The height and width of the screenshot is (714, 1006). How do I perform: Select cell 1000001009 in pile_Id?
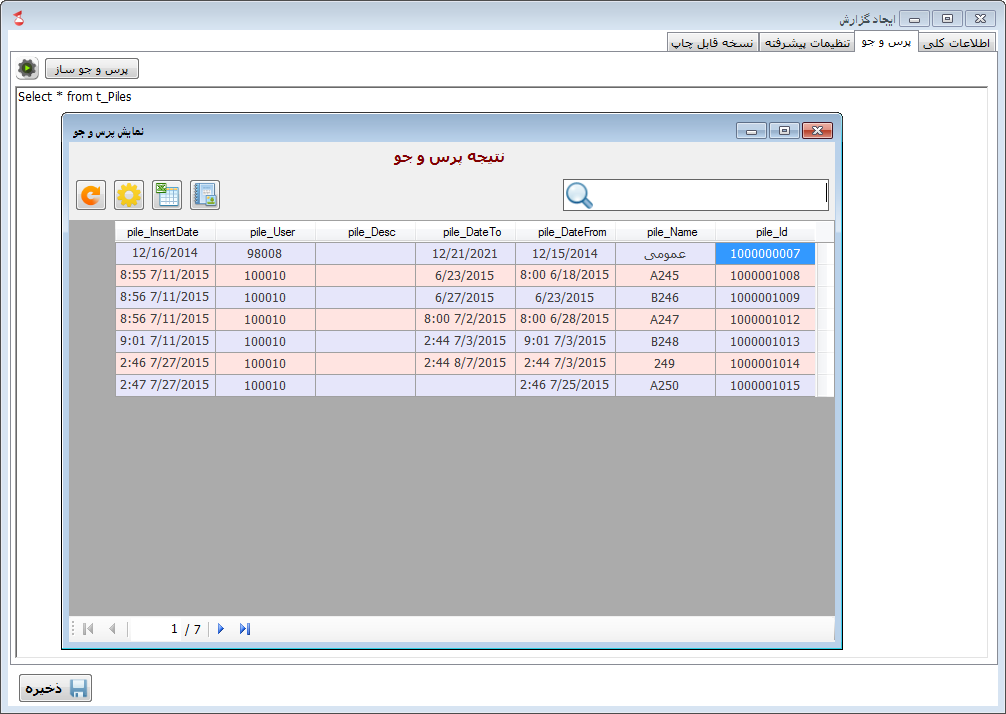click(x=765, y=297)
